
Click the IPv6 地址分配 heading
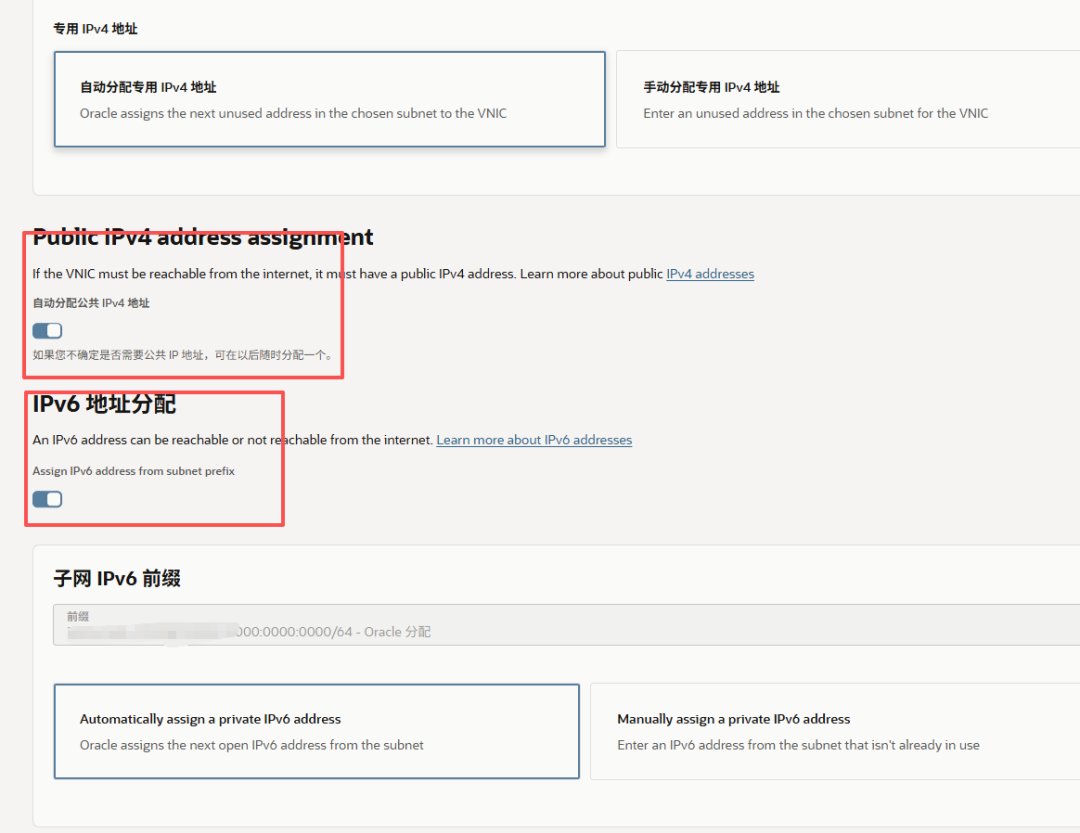(104, 404)
